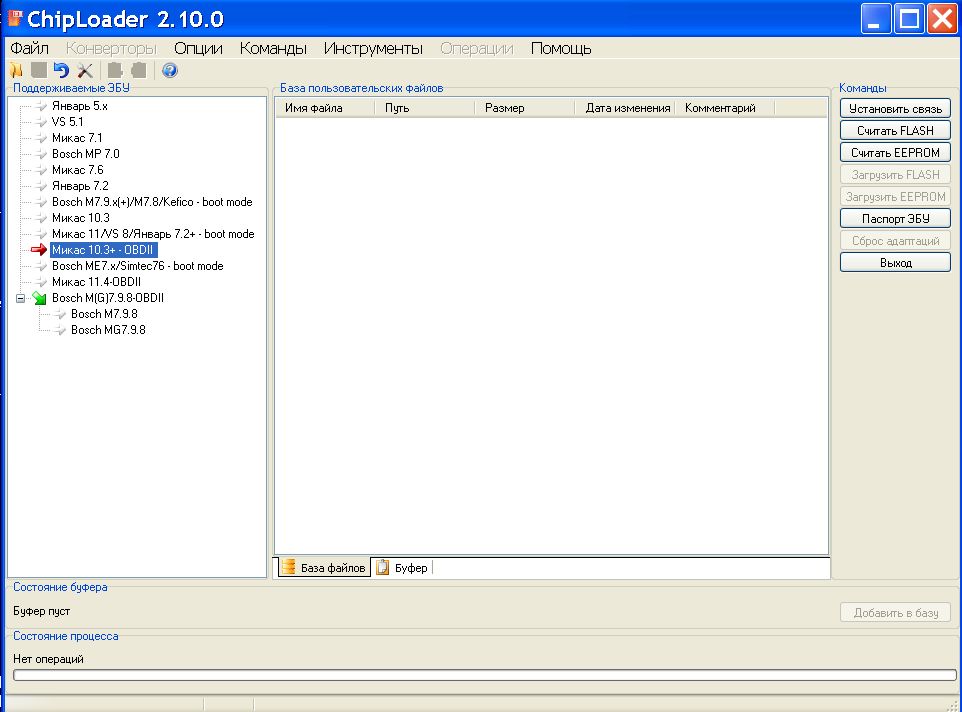
Task: Click the open folder toolbar icon
Action: [x=16, y=71]
